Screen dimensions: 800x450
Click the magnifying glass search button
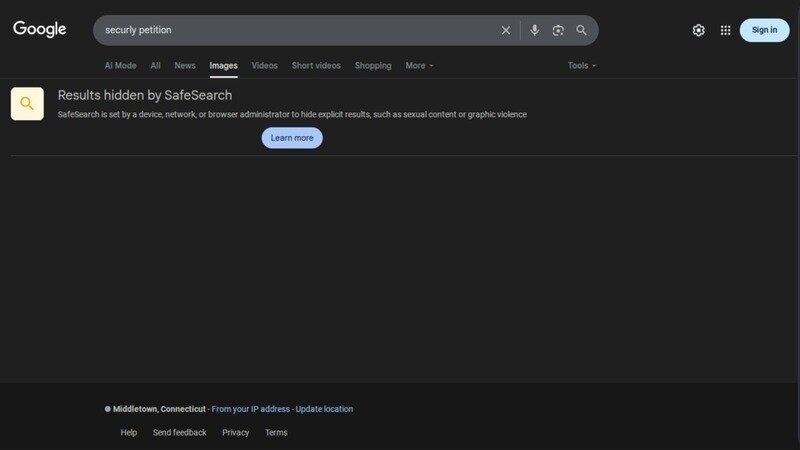pyautogui.click(x=582, y=30)
